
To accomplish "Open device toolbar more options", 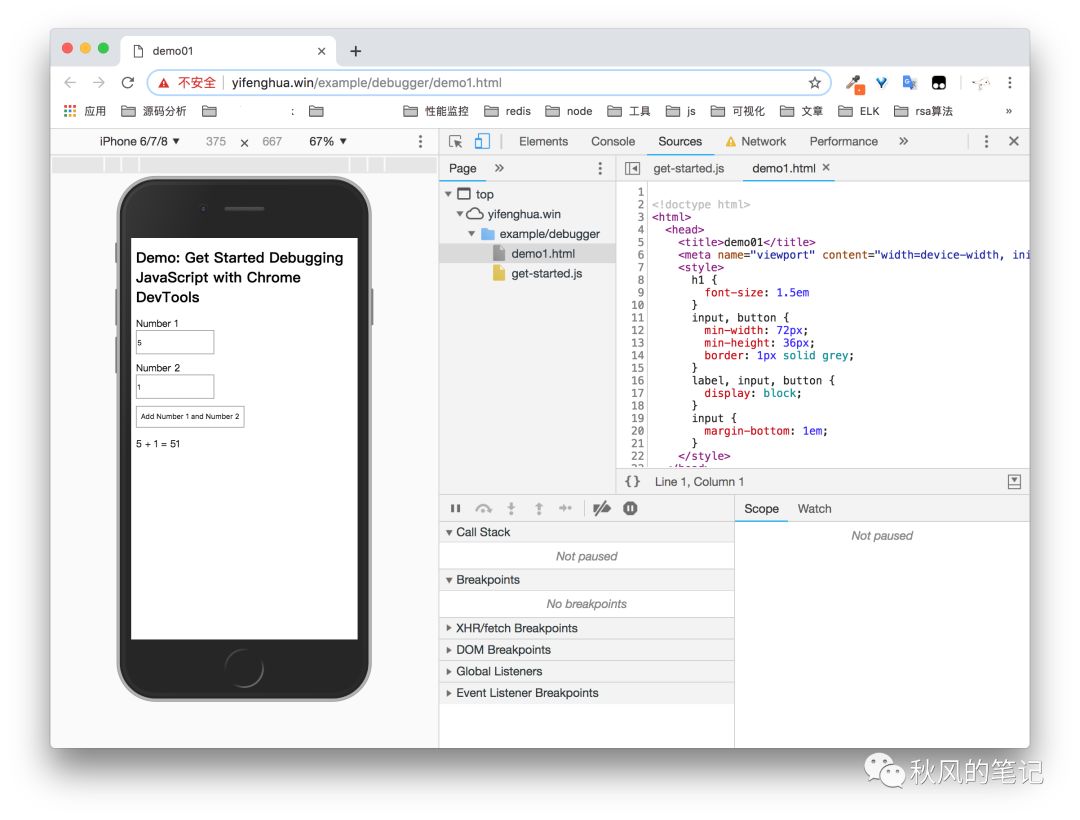I will [420, 141].
